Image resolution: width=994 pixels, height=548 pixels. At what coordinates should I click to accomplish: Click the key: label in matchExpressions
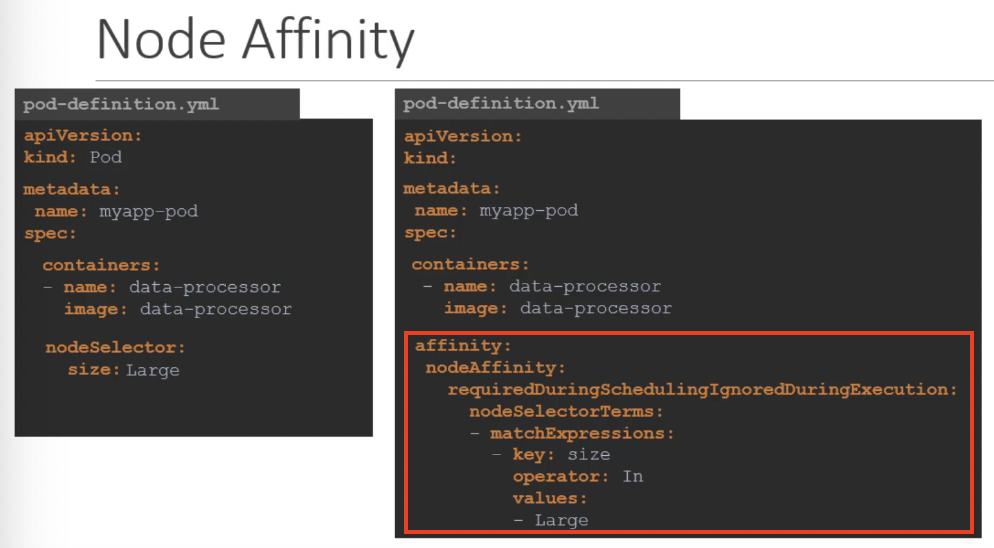[x=533, y=455]
